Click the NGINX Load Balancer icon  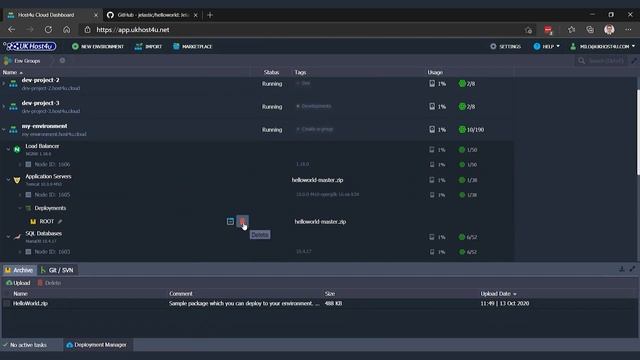click(x=17, y=149)
